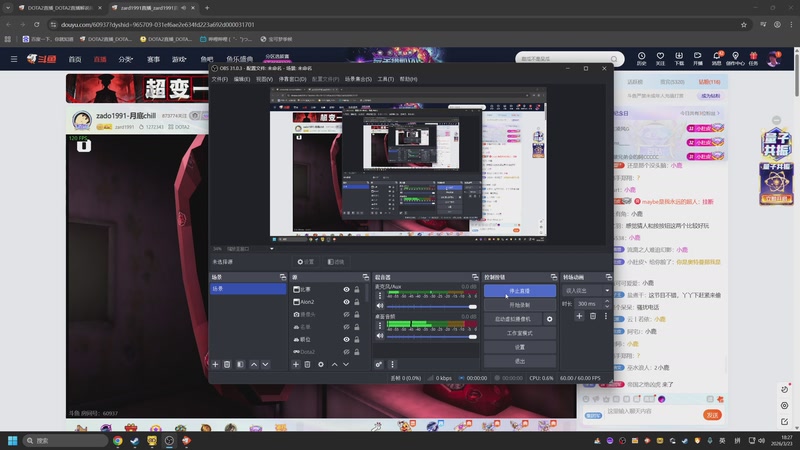The width and height of the screenshot is (800, 450).
Task: Open Douyu followed channels heart icon
Action: (660, 58)
